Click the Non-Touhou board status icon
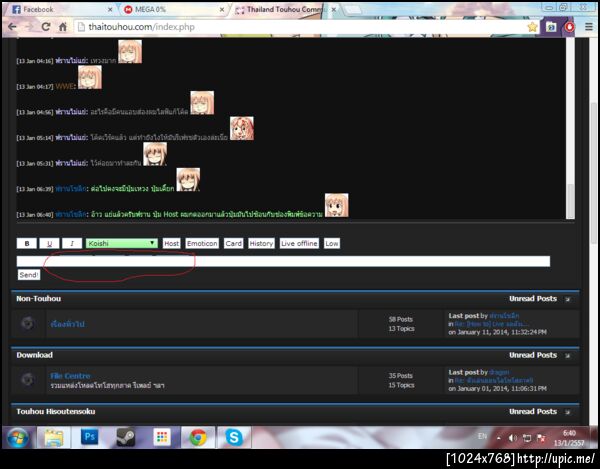 28,323
